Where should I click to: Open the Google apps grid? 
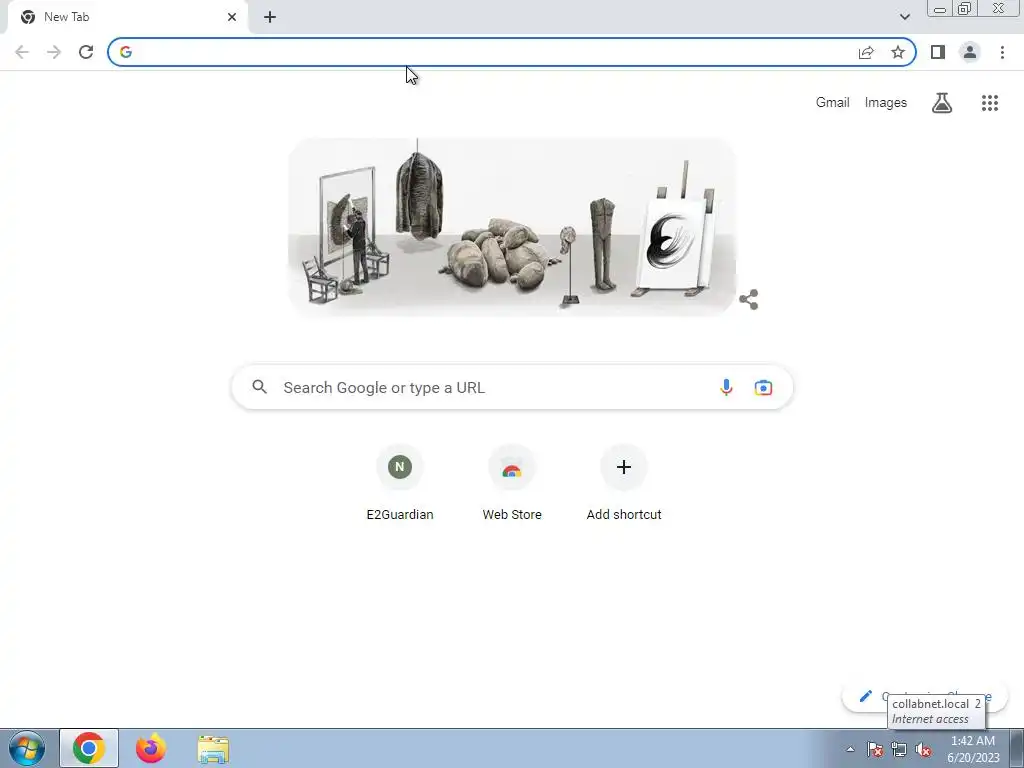pyautogui.click(x=990, y=103)
